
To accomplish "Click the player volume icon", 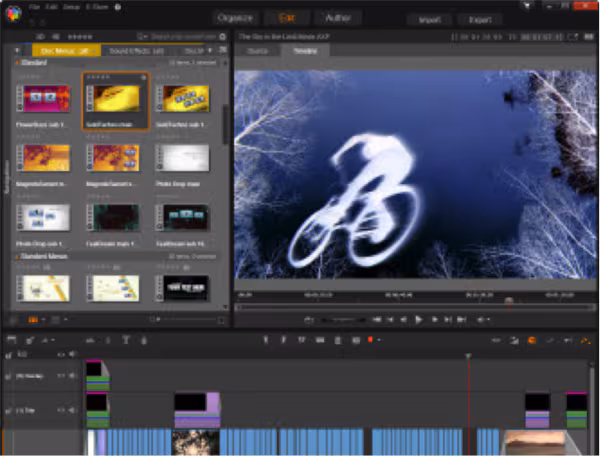I will tap(480, 319).
